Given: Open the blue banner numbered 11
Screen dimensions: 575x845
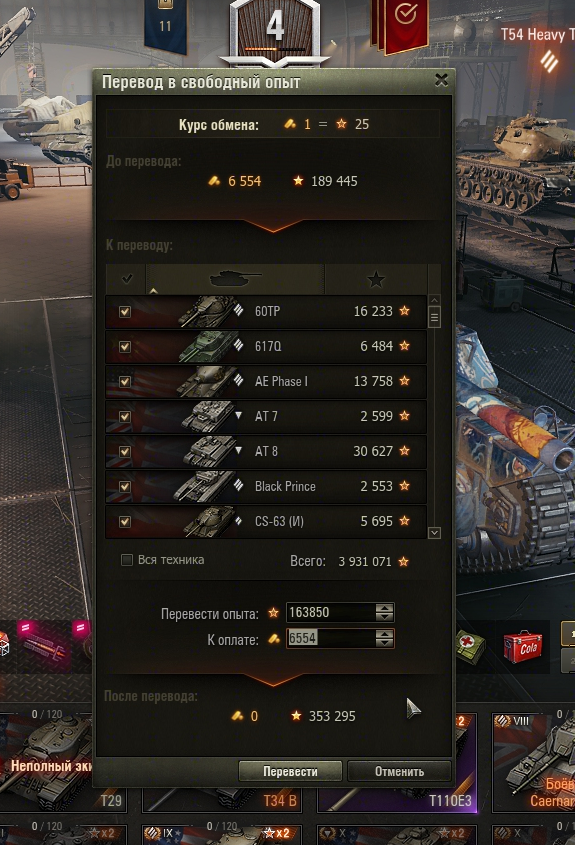Looking at the screenshot, I should (x=165, y=24).
